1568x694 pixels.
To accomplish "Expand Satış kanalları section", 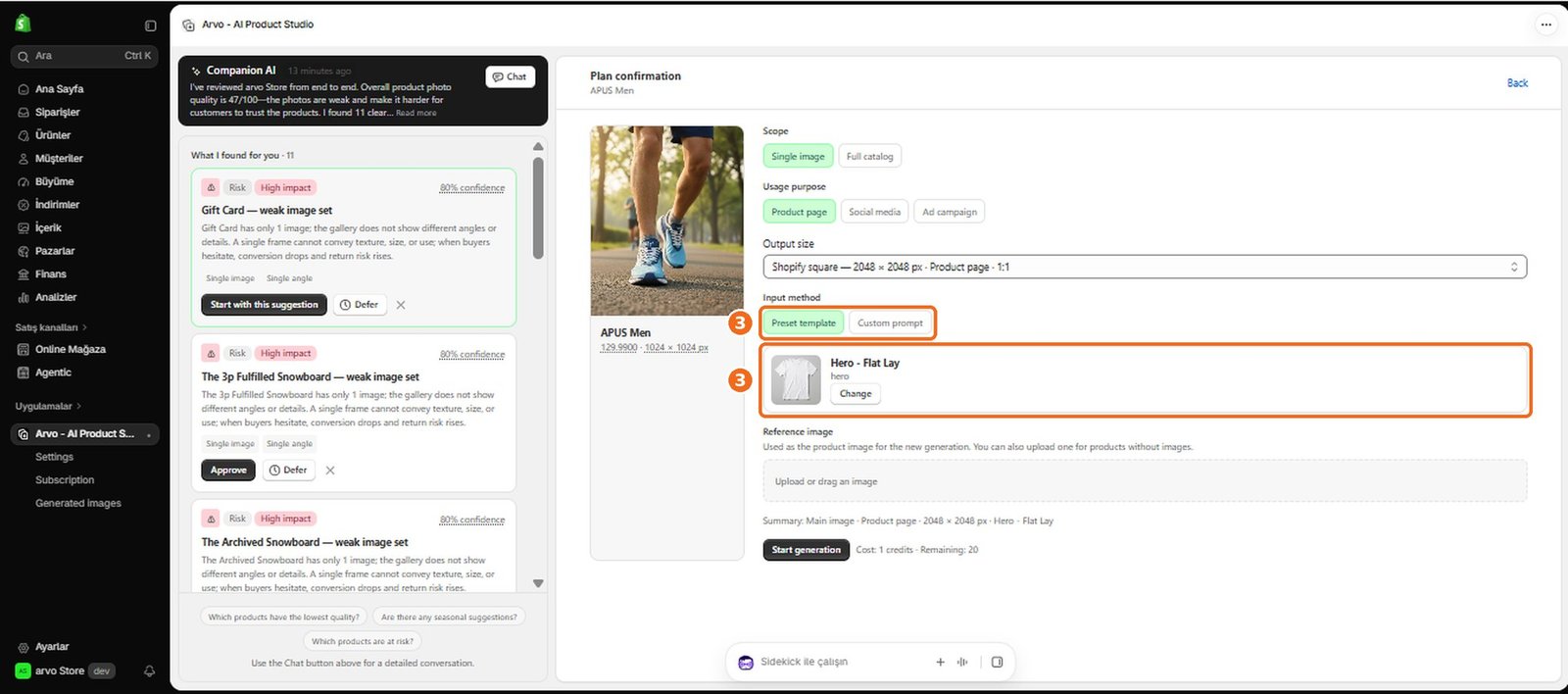I will 51,327.
